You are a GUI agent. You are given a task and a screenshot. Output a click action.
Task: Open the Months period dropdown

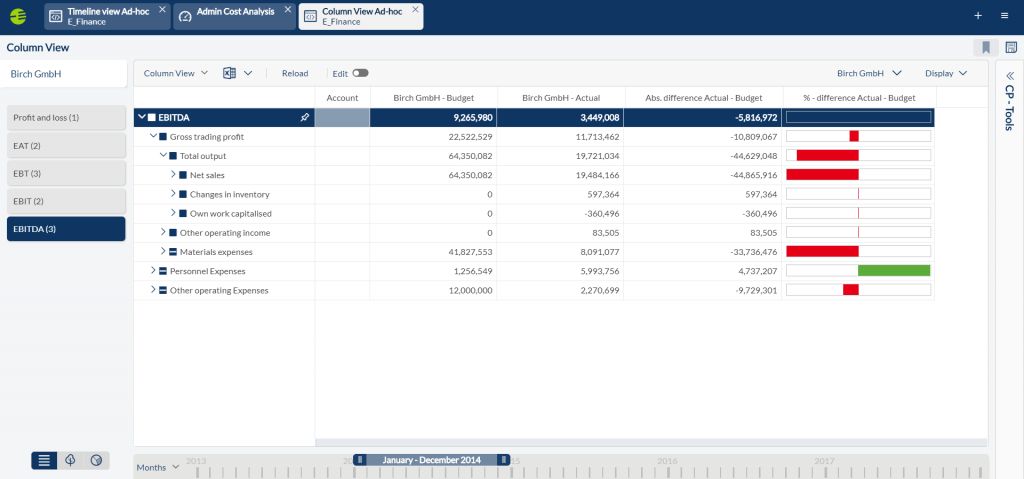157,467
